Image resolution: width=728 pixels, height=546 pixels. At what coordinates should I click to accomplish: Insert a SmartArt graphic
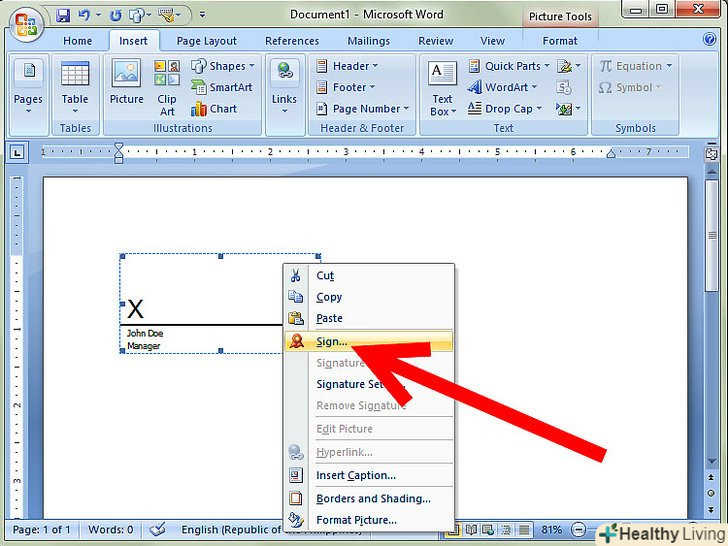tap(221, 87)
